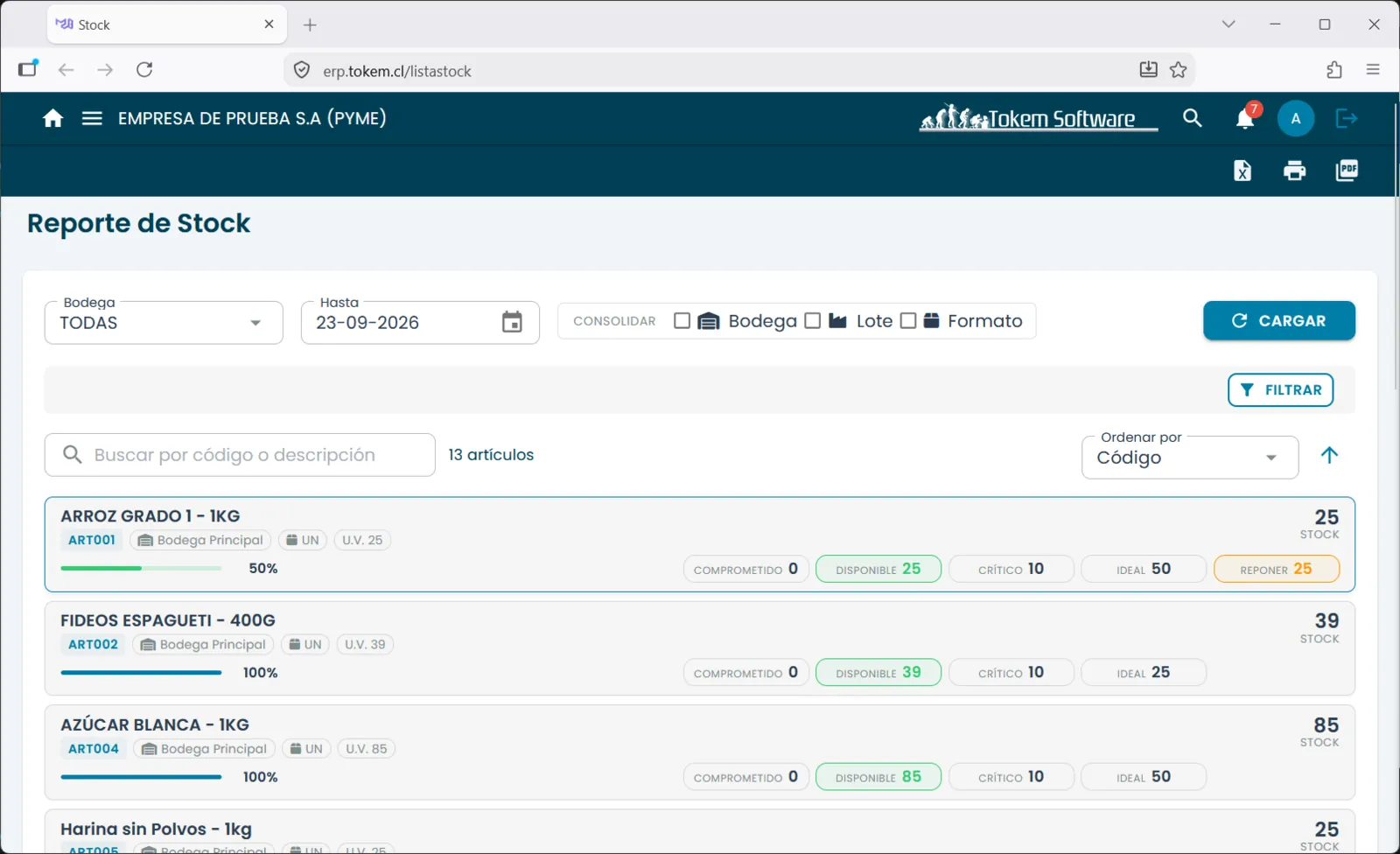Click ART004 article code

pos(94,749)
